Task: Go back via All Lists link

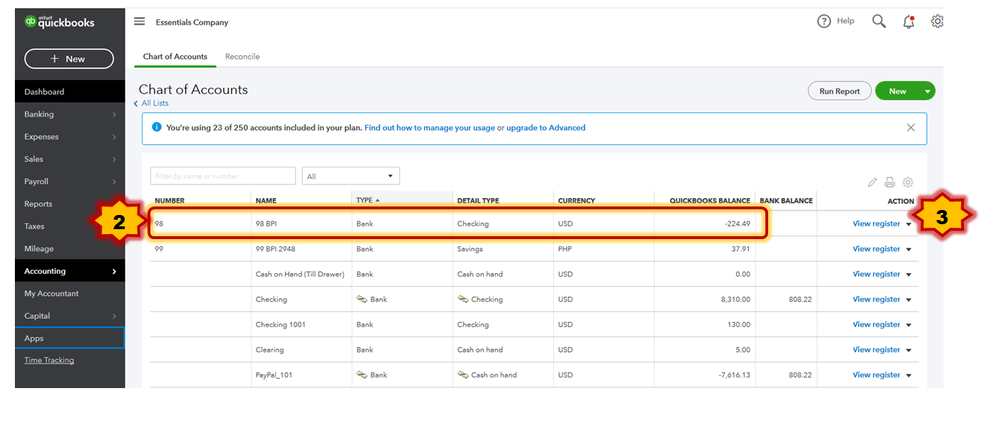Action: coord(155,103)
